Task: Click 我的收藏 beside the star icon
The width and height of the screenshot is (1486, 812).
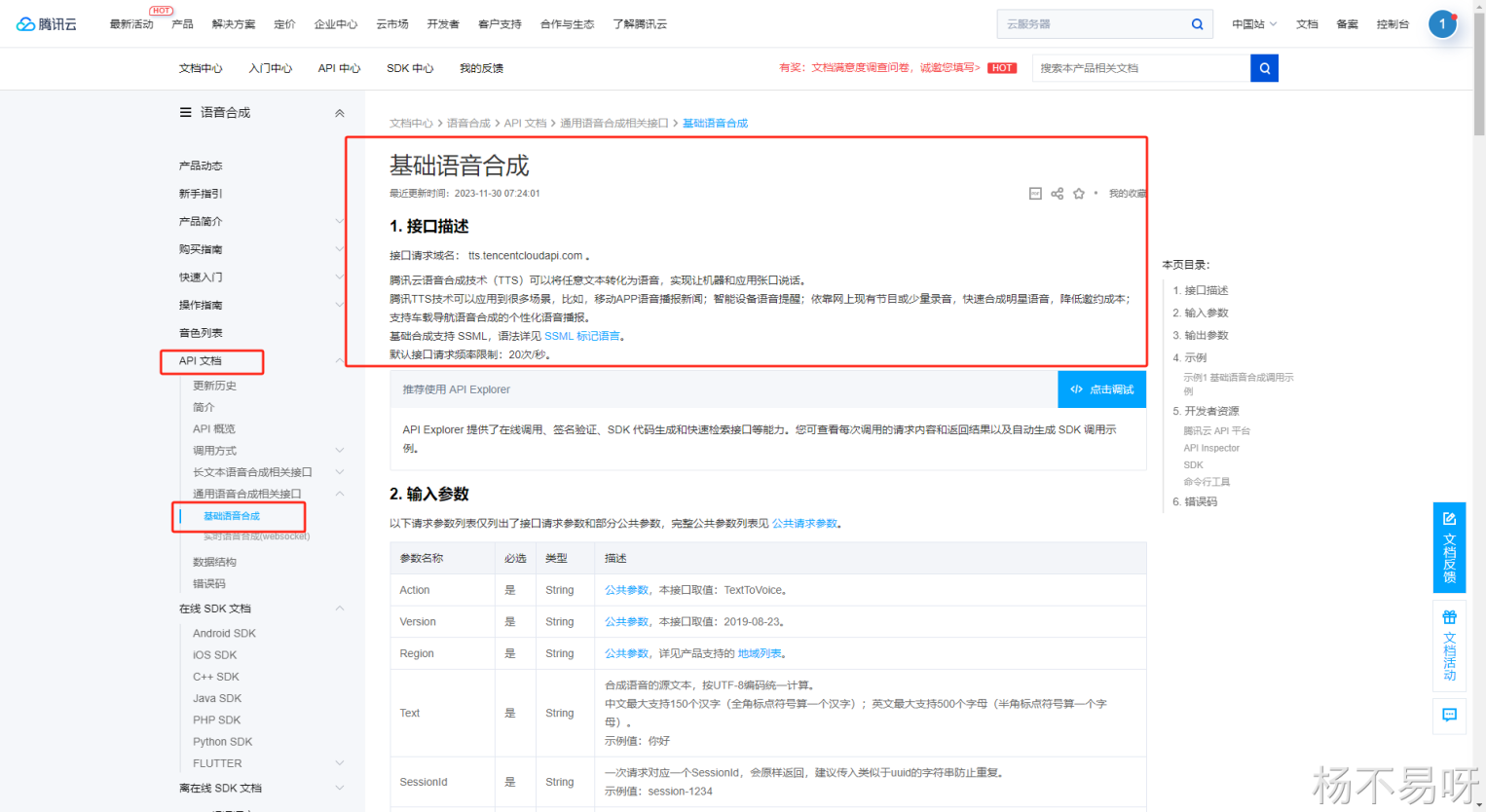Action: click(1128, 194)
